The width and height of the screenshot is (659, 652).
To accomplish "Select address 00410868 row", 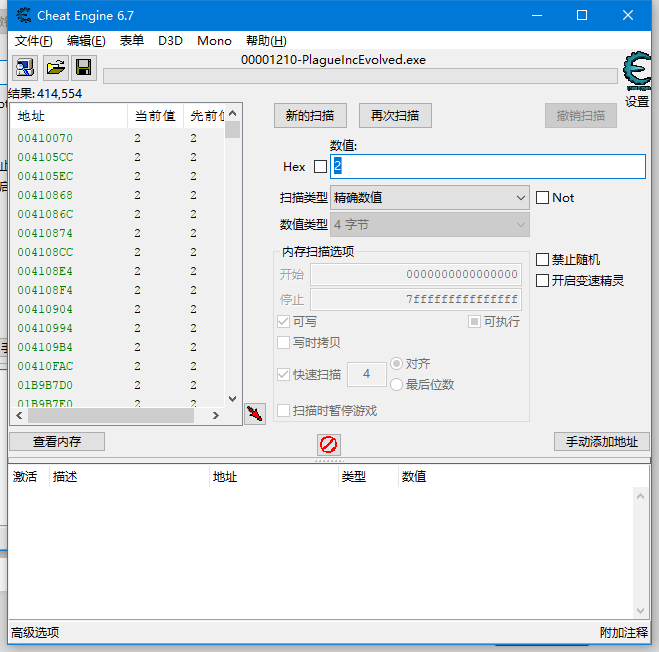I will pos(118,195).
